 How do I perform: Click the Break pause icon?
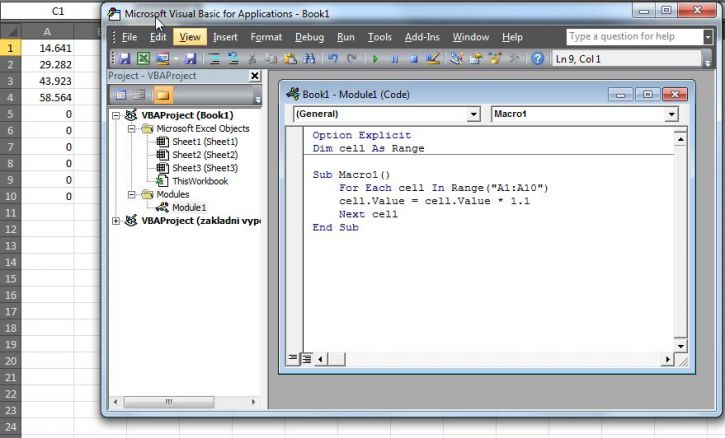pyautogui.click(x=395, y=59)
